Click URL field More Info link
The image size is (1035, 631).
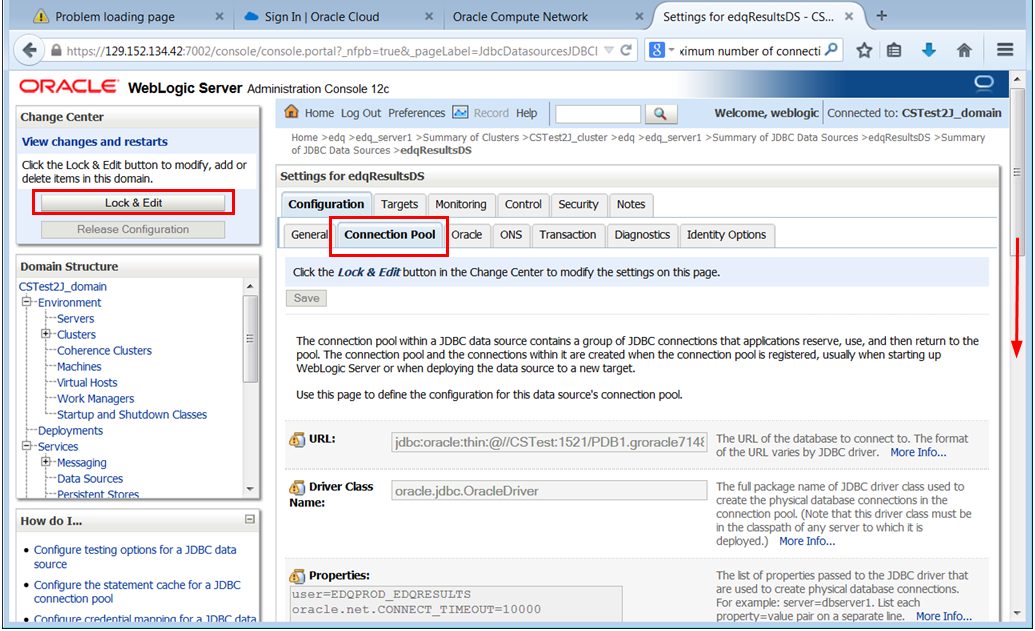[918, 453]
